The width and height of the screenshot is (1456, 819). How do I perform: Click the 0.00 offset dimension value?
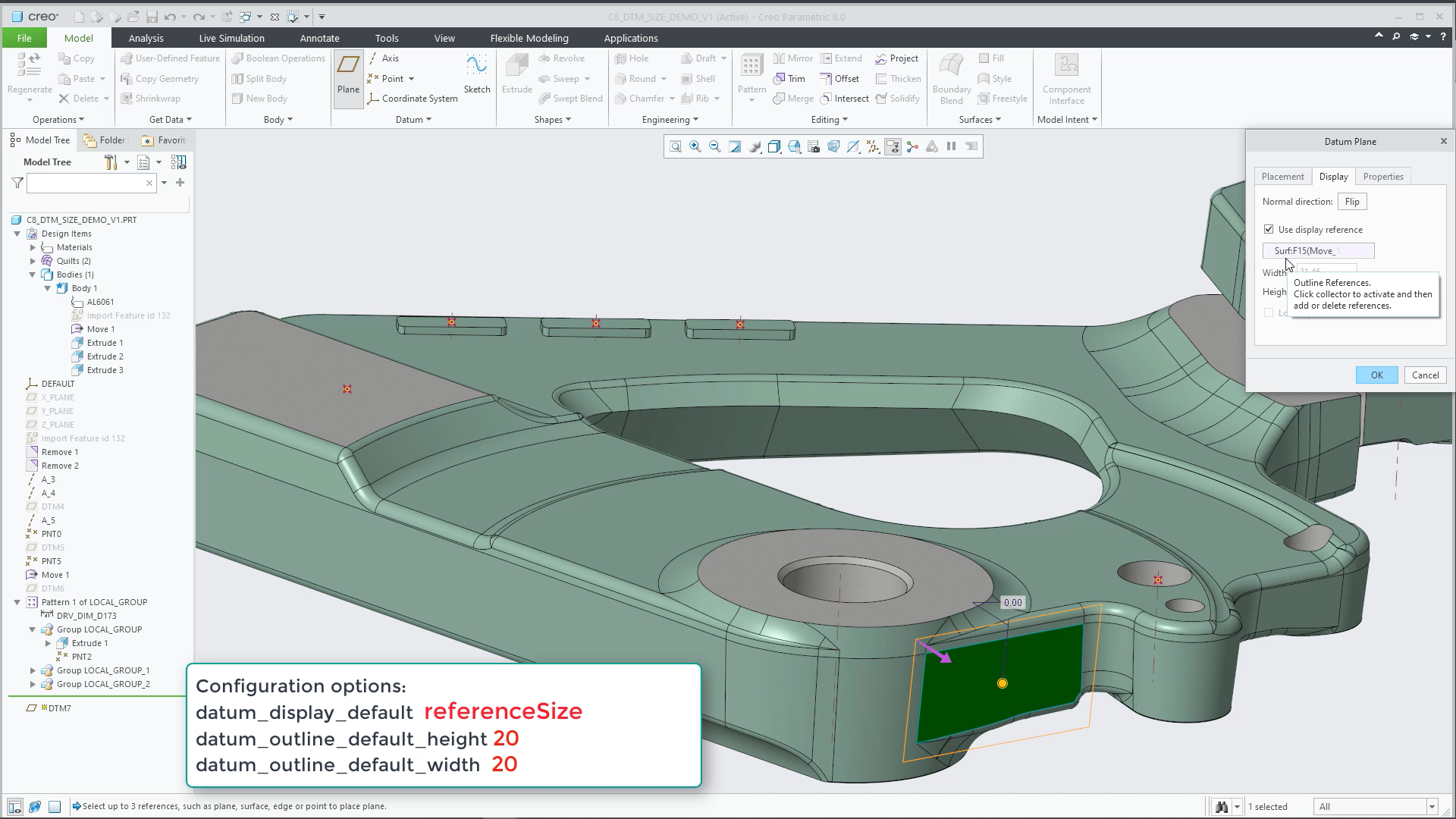[1012, 603]
